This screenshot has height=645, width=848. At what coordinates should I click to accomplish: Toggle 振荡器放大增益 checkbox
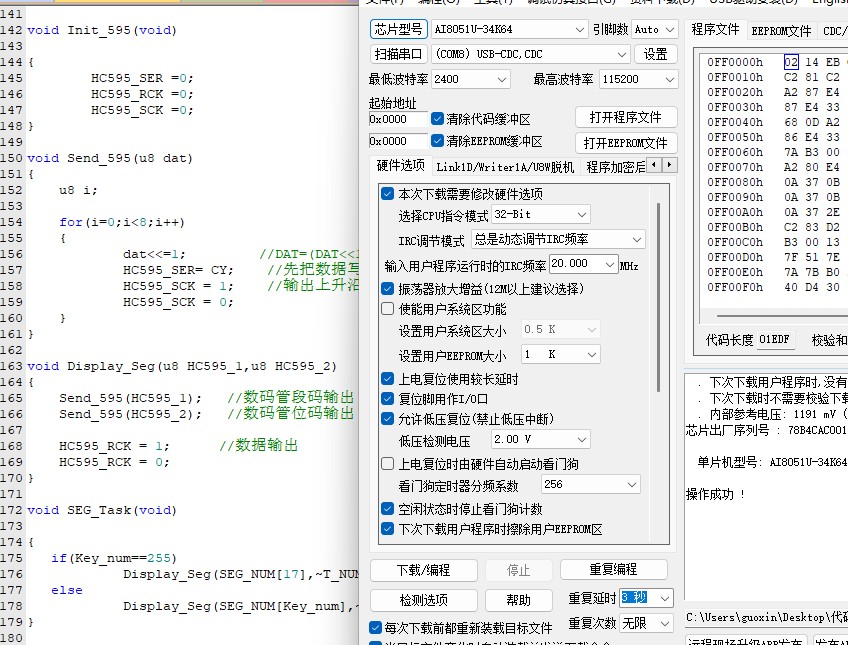point(387,288)
